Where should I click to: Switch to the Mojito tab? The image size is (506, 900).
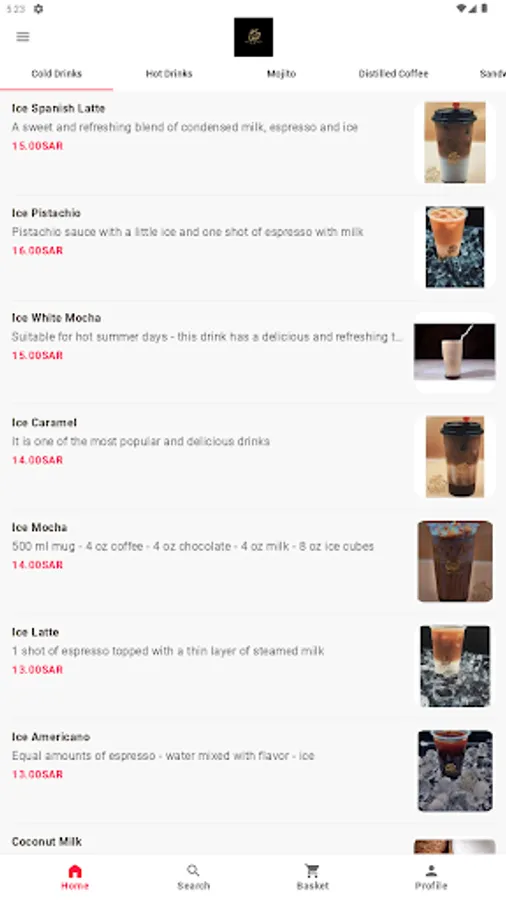click(281, 73)
